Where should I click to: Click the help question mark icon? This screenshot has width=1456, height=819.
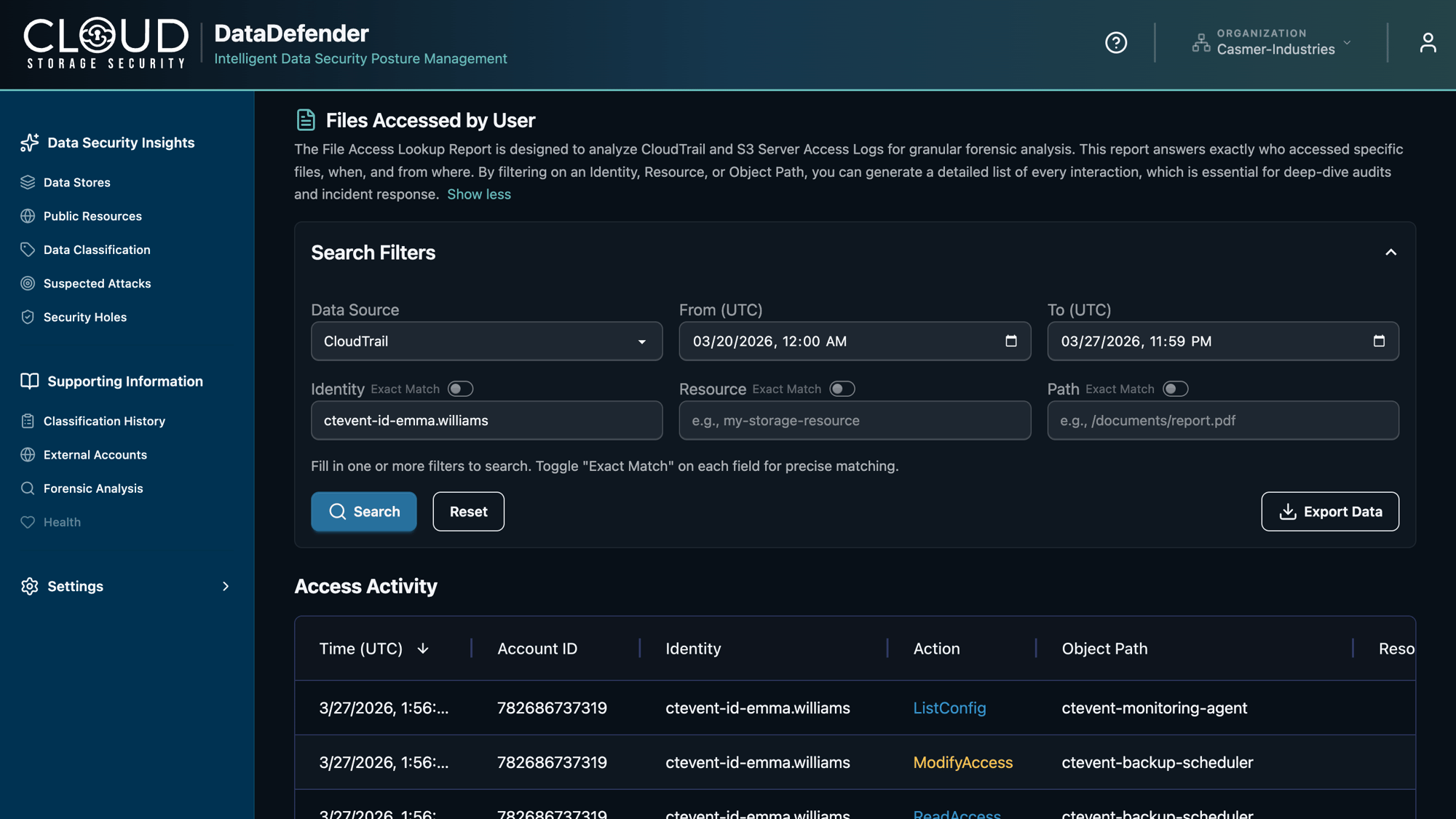[1115, 43]
